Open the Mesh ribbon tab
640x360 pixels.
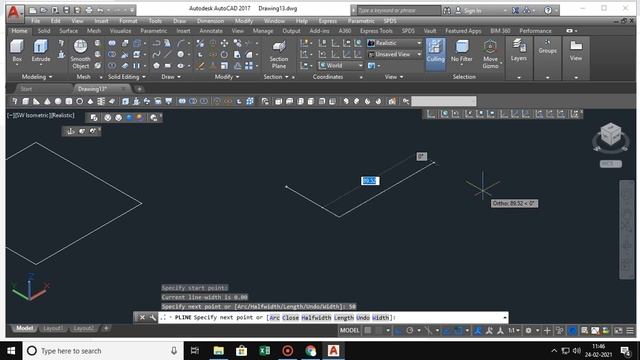tap(93, 31)
